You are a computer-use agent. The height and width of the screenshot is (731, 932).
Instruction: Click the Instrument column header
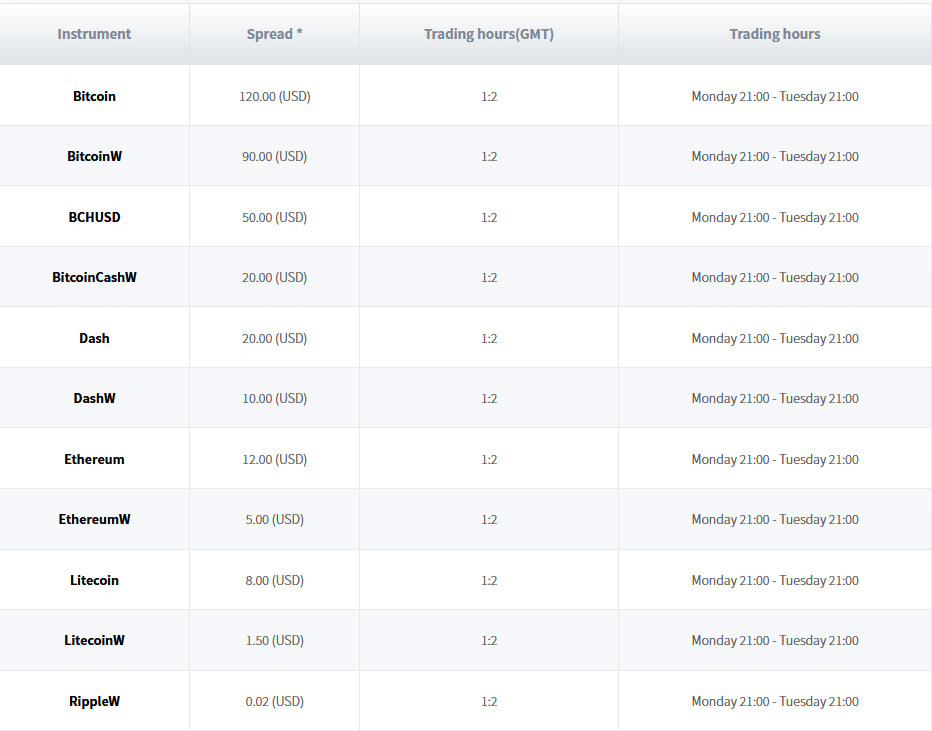(x=94, y=34)
